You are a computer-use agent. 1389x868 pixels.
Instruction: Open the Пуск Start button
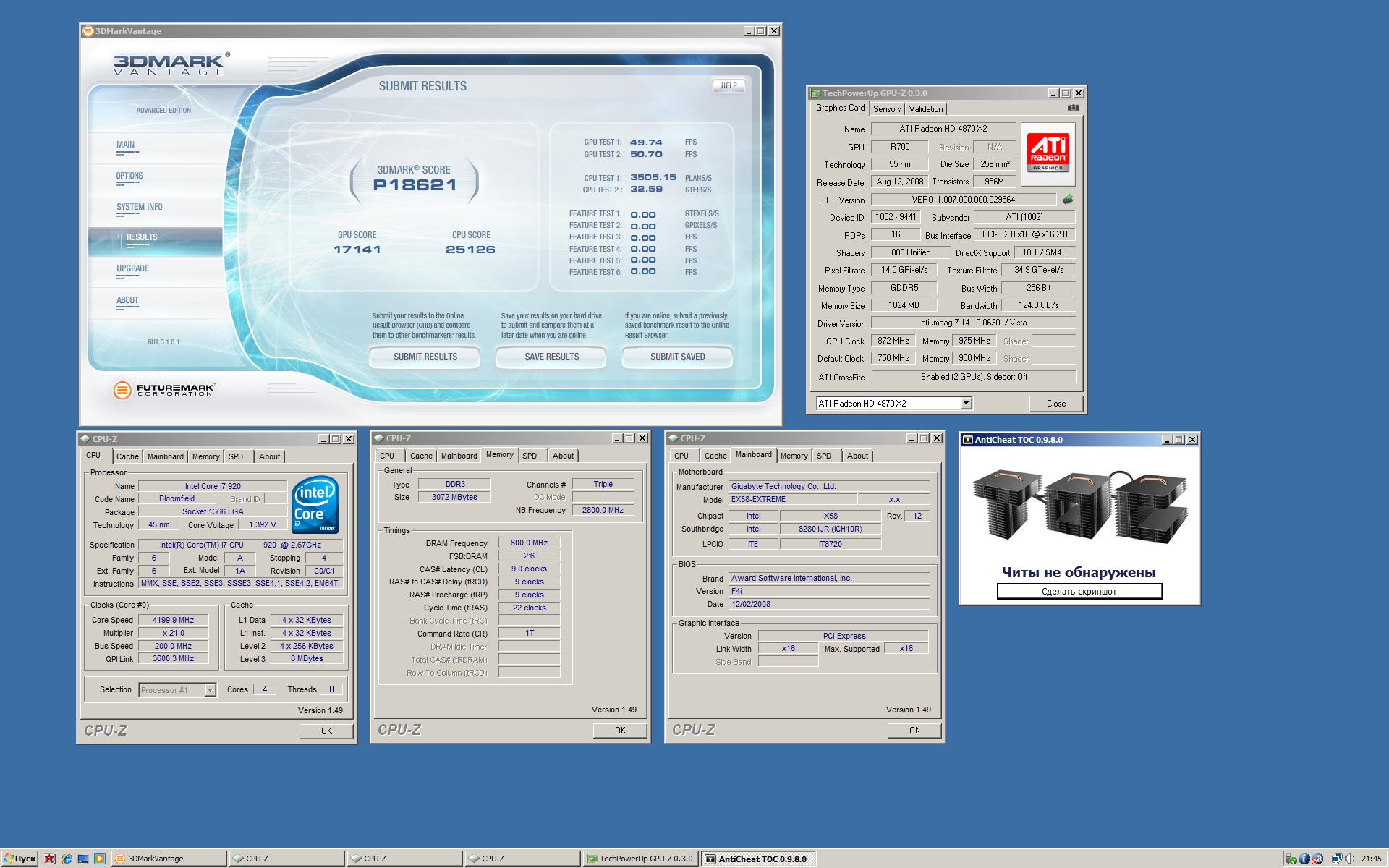click(x=20, y=859)
